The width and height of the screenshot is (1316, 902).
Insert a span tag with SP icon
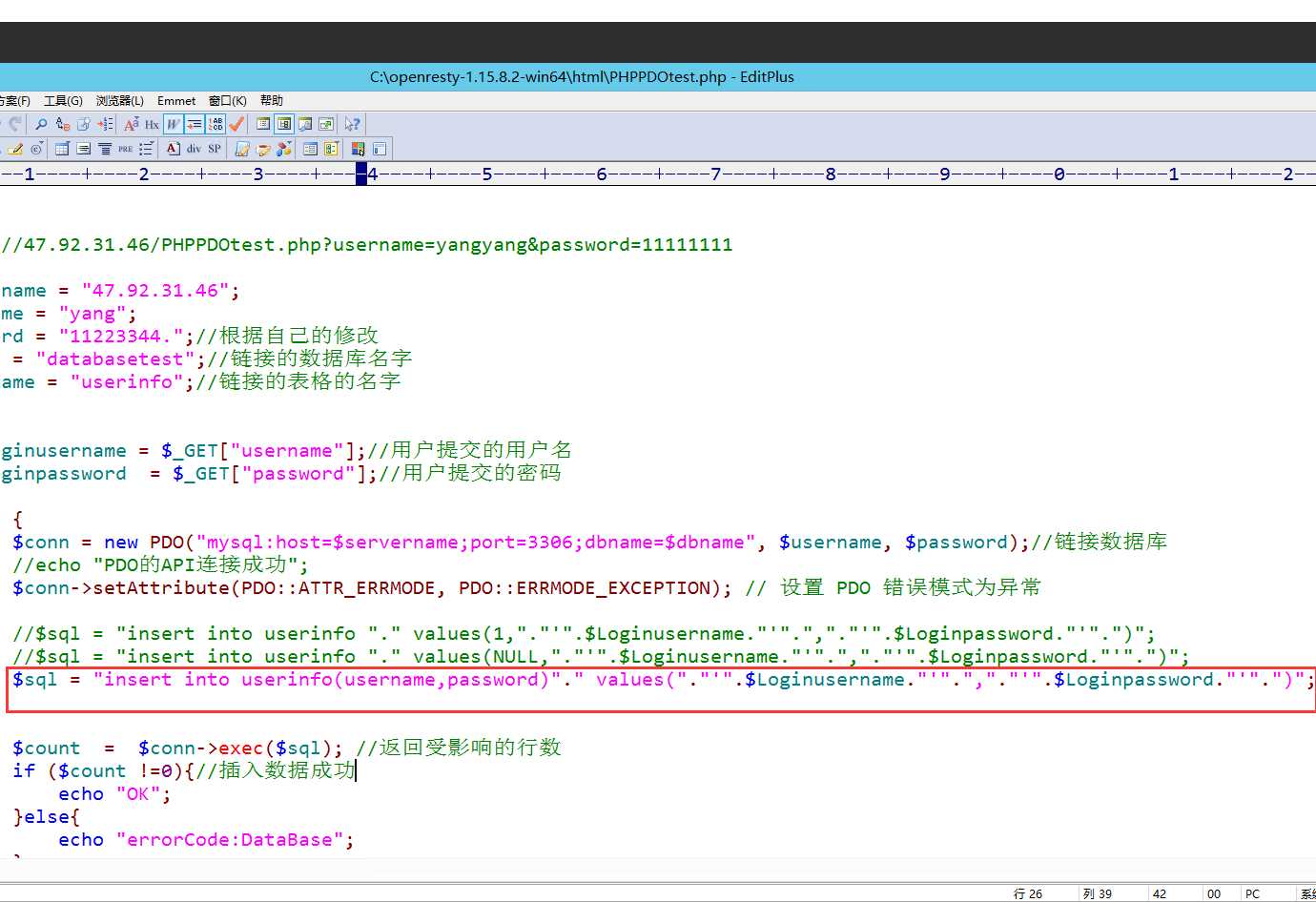(x=215, y=149)
